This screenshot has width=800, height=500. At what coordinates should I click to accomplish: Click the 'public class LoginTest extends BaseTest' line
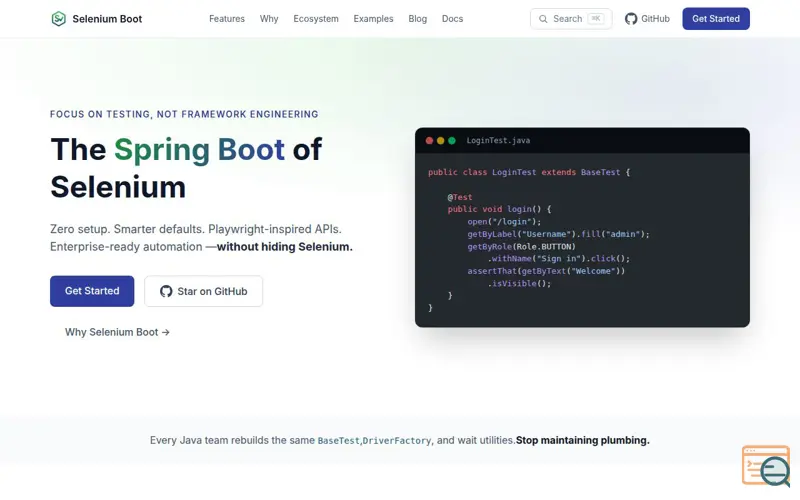coord(529,172)
